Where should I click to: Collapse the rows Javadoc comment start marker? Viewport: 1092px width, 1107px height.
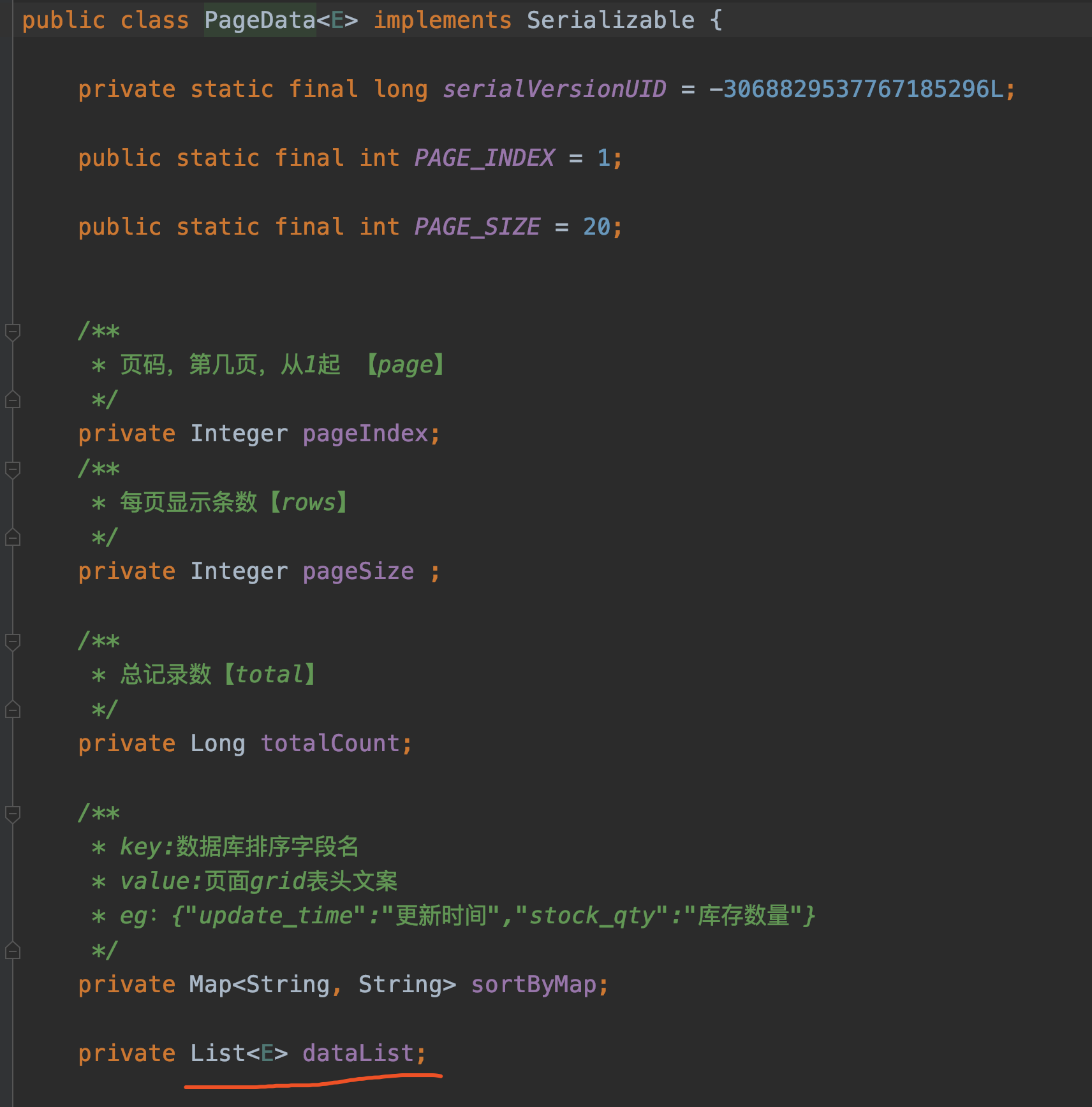pos(12,469)
